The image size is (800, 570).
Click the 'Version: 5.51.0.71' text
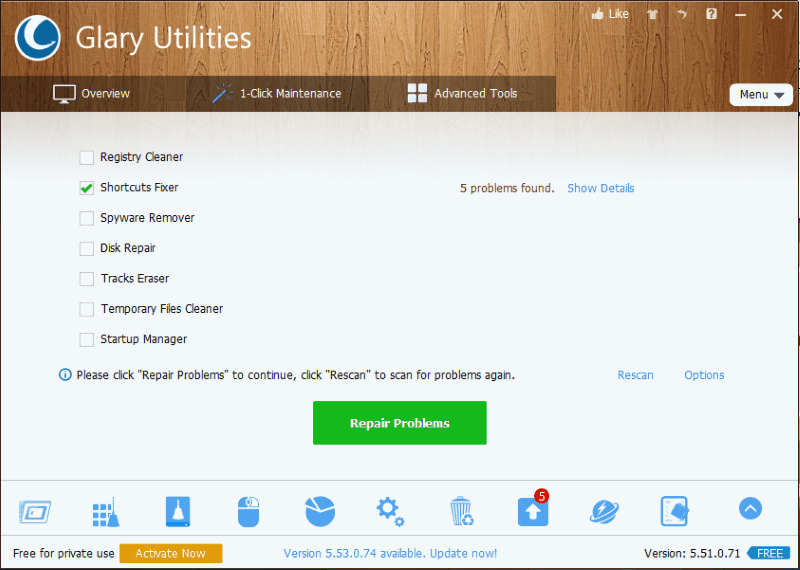[x=692, y=554]
